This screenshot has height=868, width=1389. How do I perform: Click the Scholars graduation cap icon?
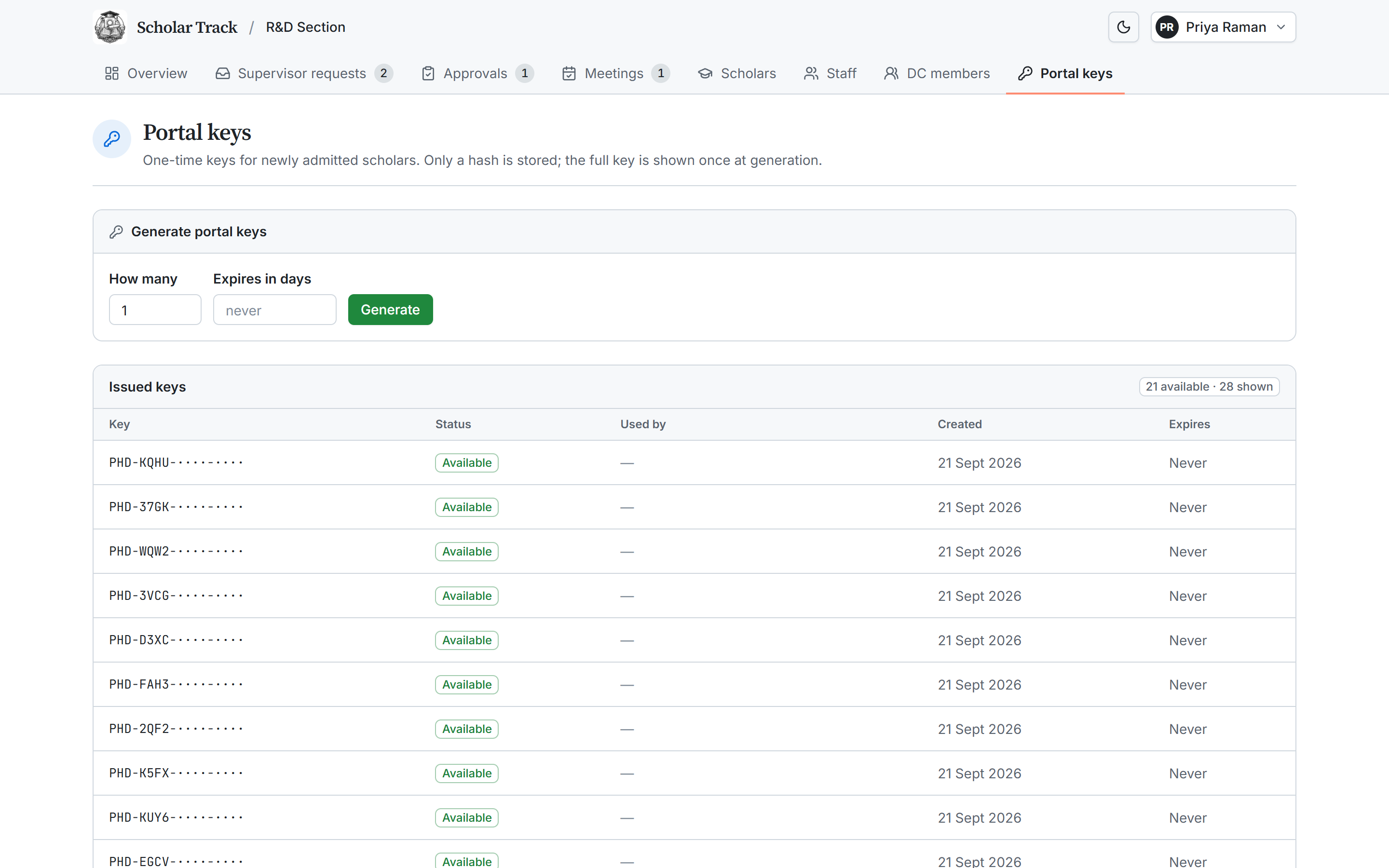[706, 73]
